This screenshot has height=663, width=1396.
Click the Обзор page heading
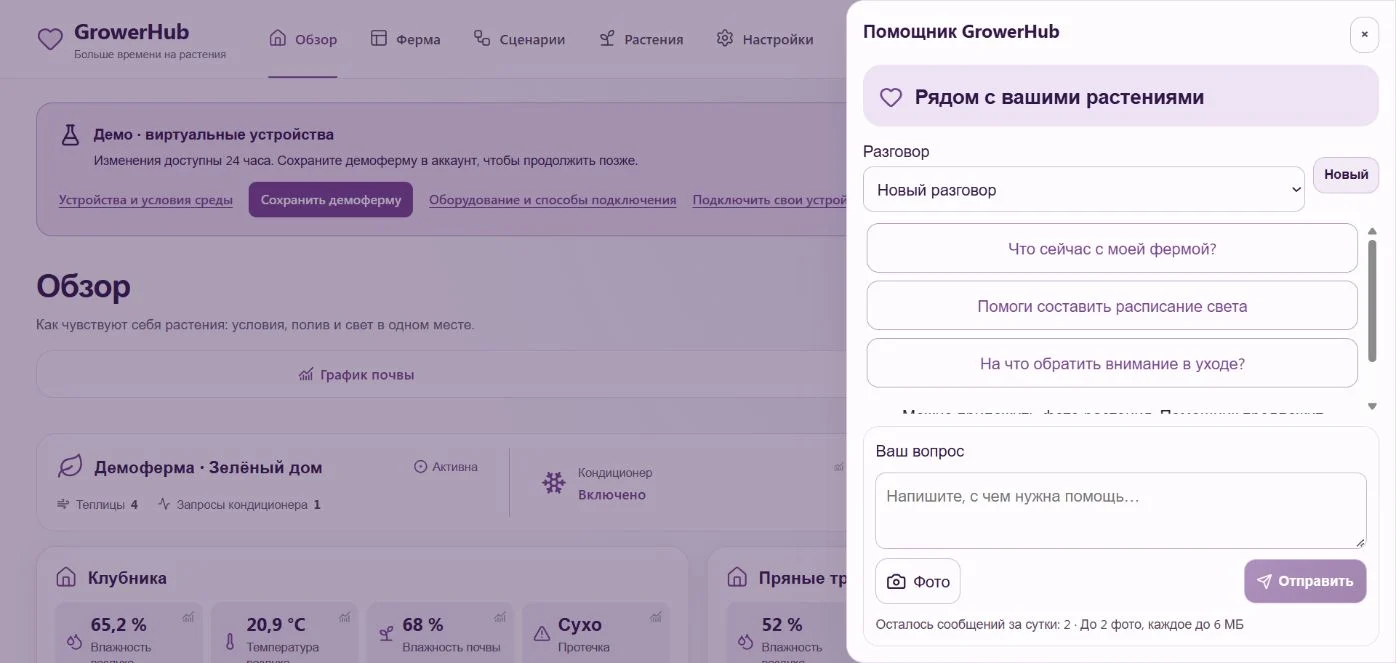tap(84, 287)
